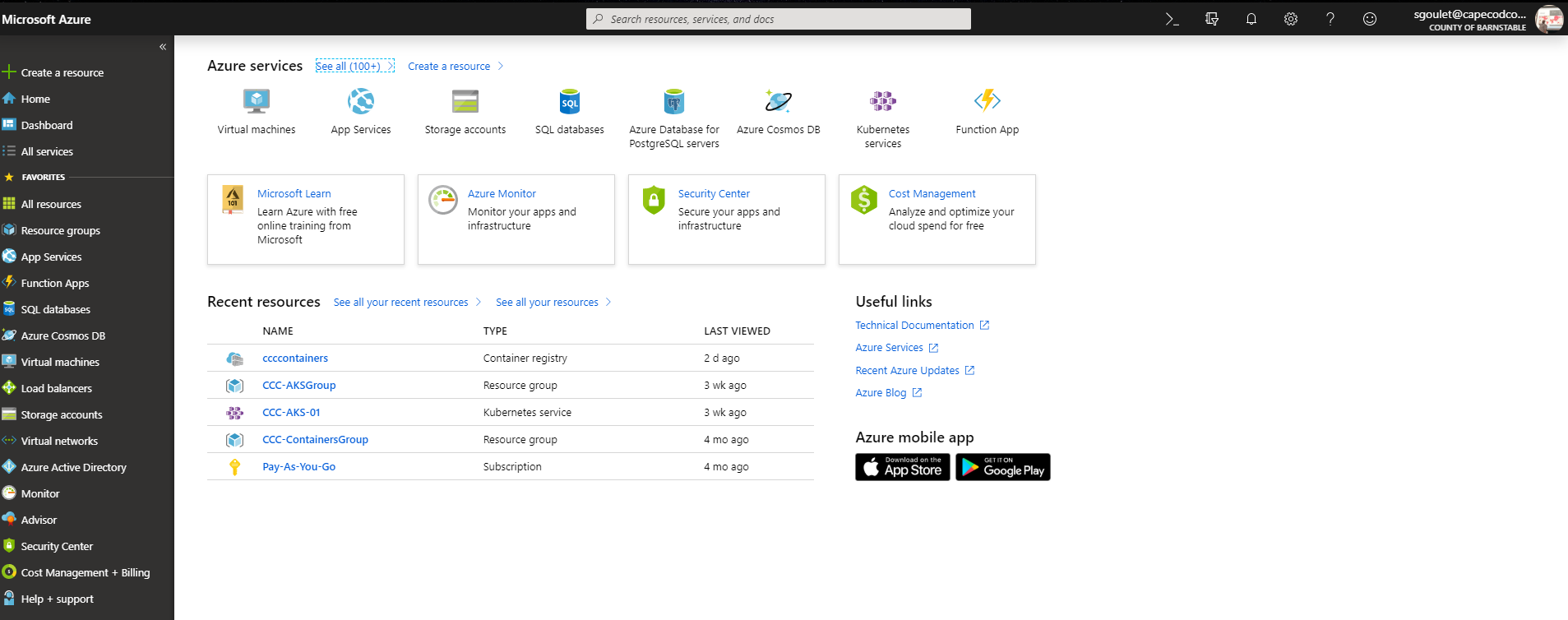The width and height of the screenshot is (1568, 620).
Task: Open Cost Management + Billing in sidebar
Action: (86, 572)
